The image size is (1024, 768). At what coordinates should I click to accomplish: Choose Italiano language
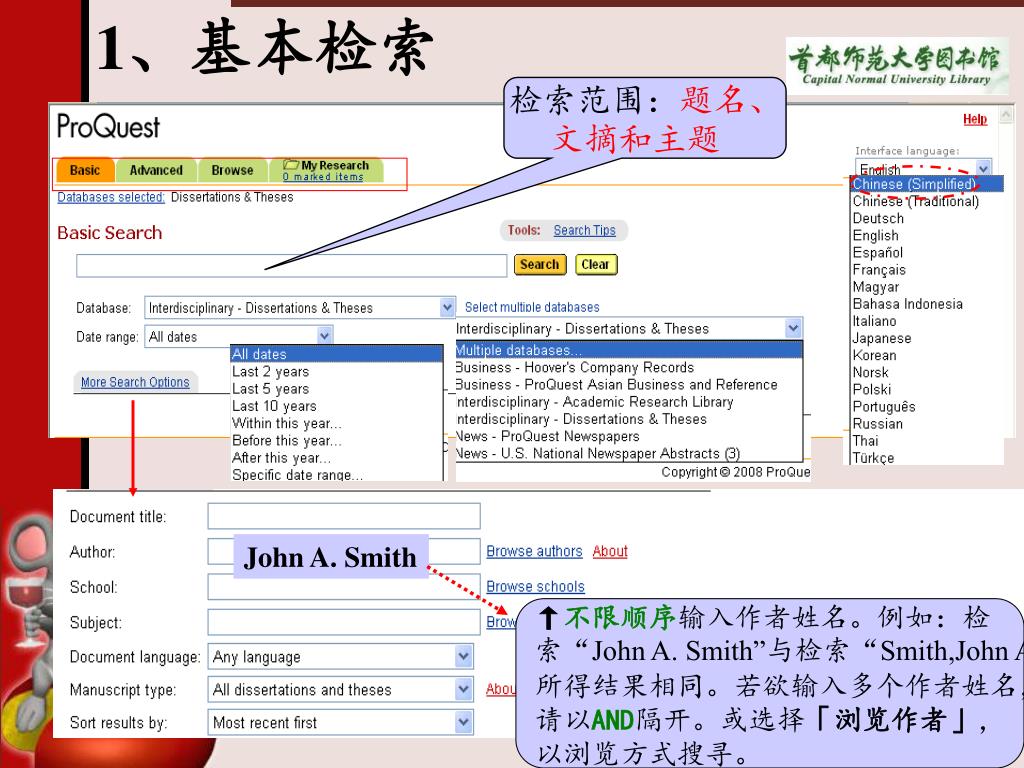click(874, 321)
